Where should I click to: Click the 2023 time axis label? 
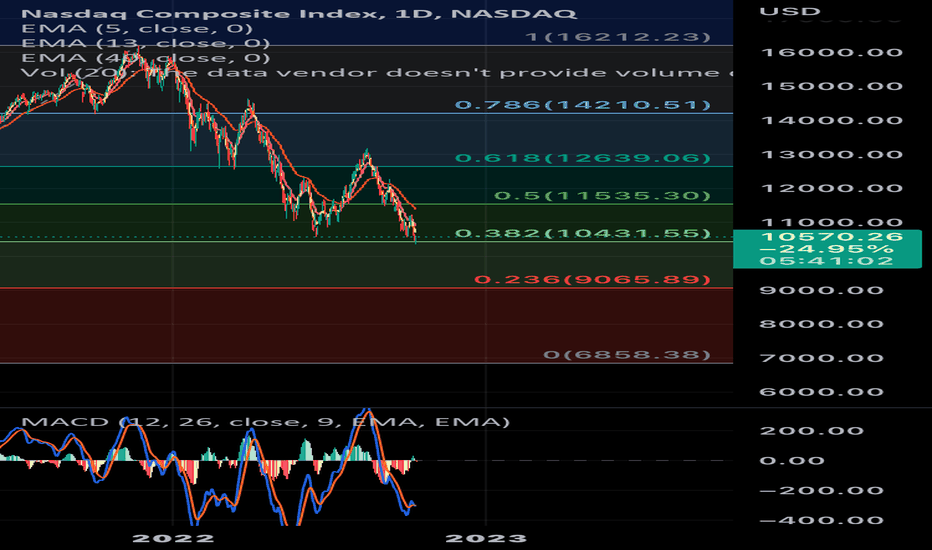coord(486,539)
